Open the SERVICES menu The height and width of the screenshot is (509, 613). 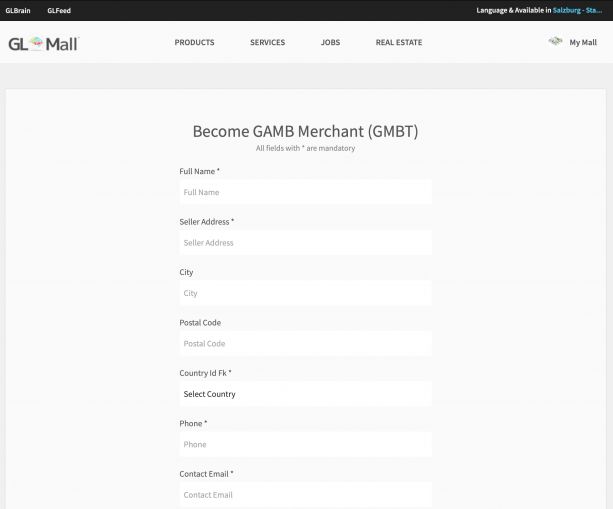point(267,42)
